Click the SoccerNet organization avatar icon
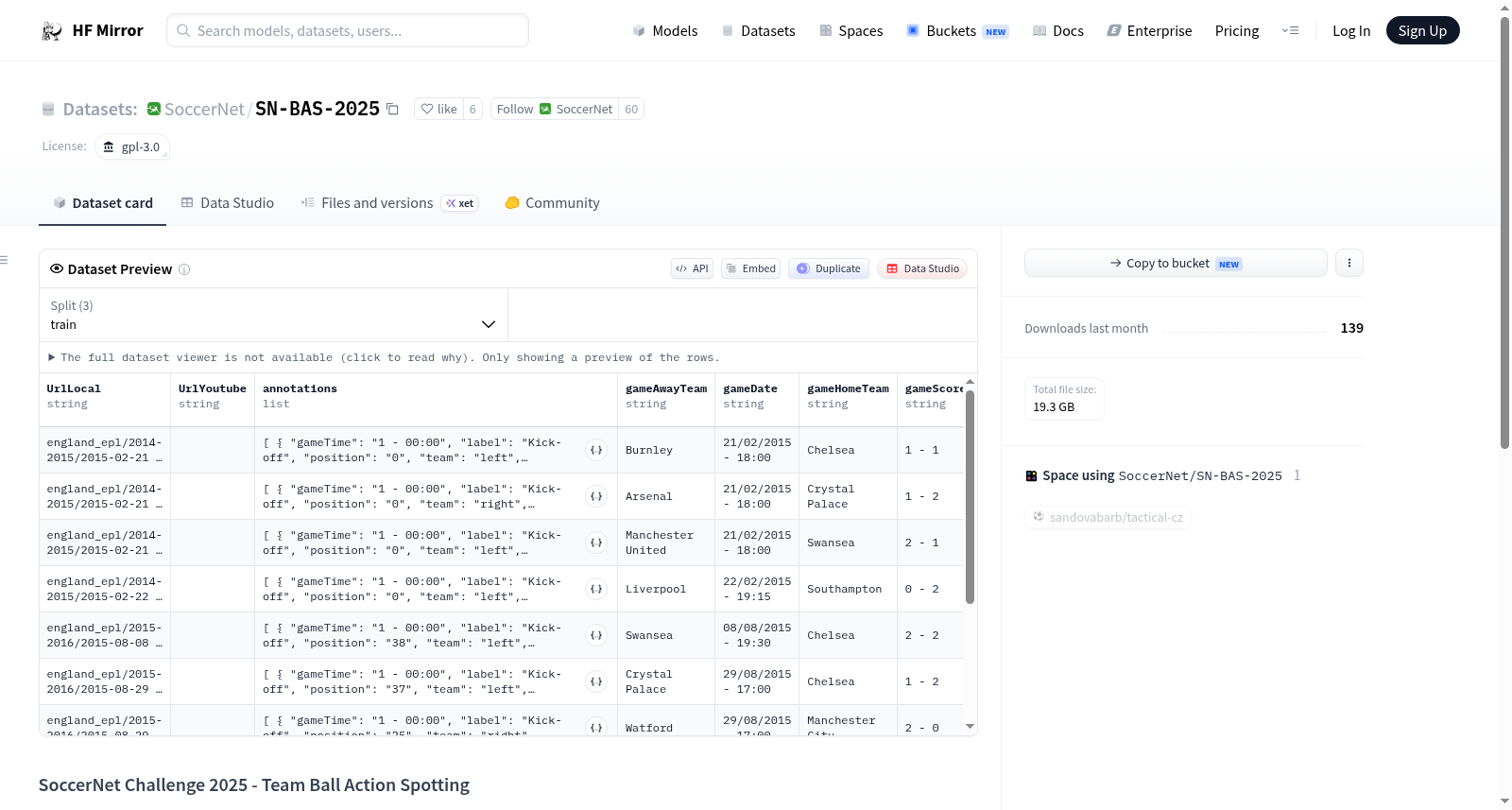This screenshot has height=810, width=1512. pos(154,109)
